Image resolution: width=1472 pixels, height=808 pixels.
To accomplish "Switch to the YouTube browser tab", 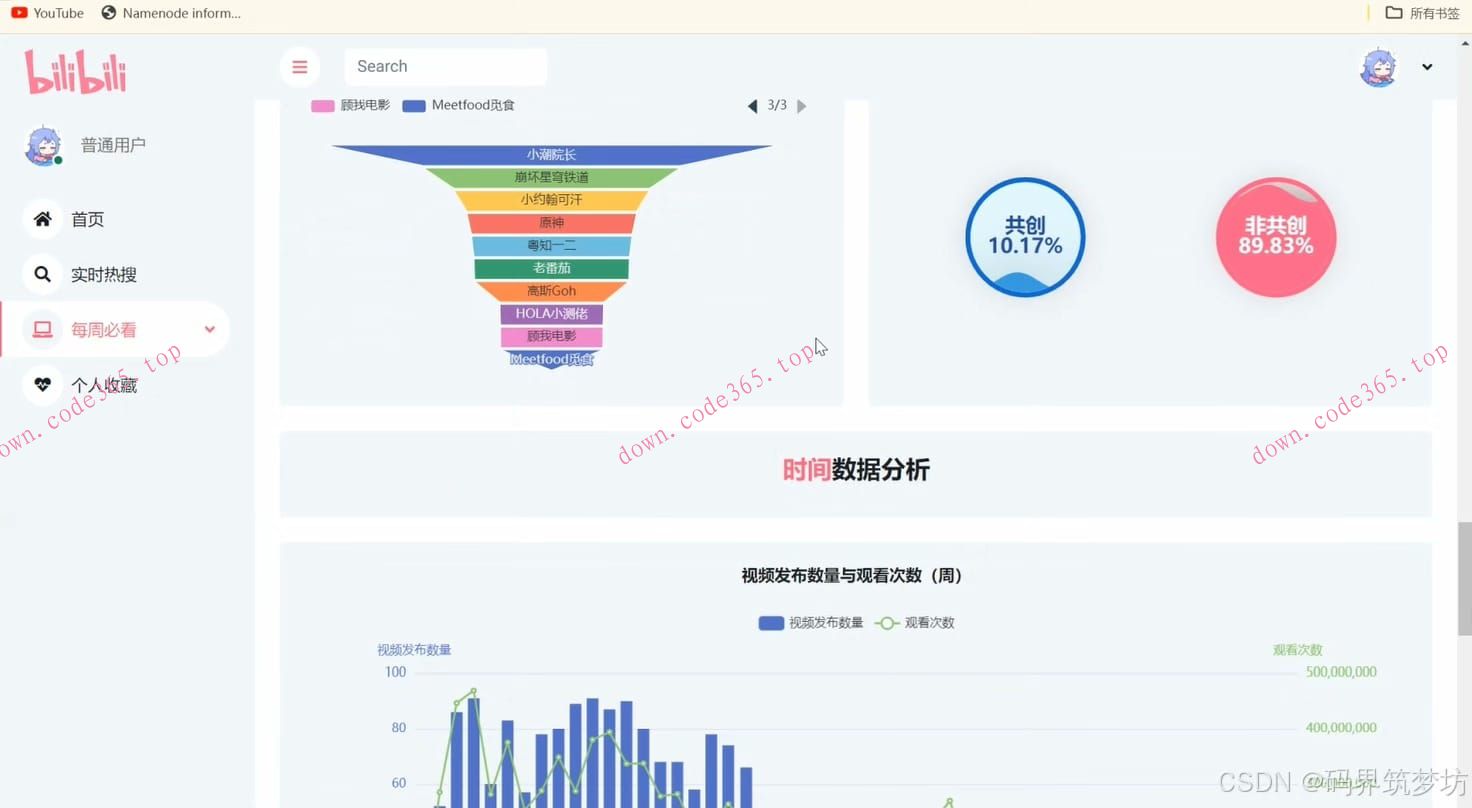I will pyautogui.click(x=46, y=13).
